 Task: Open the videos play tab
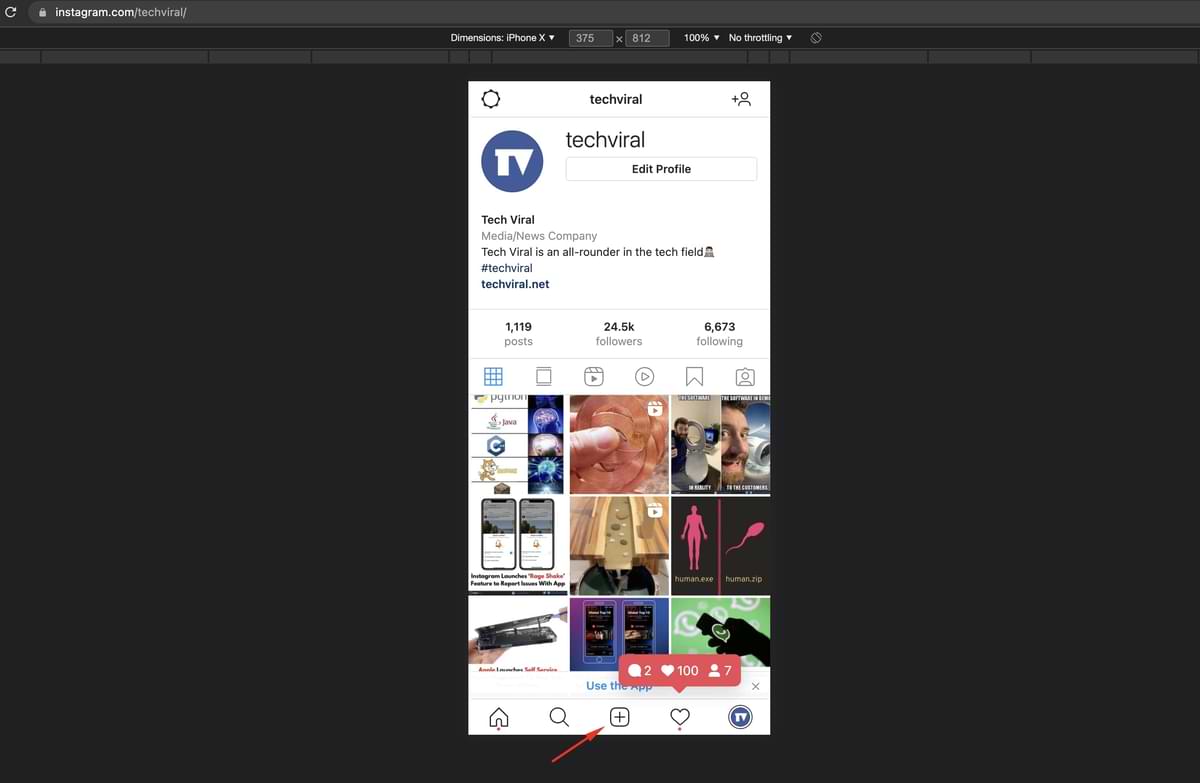point(644,377)
